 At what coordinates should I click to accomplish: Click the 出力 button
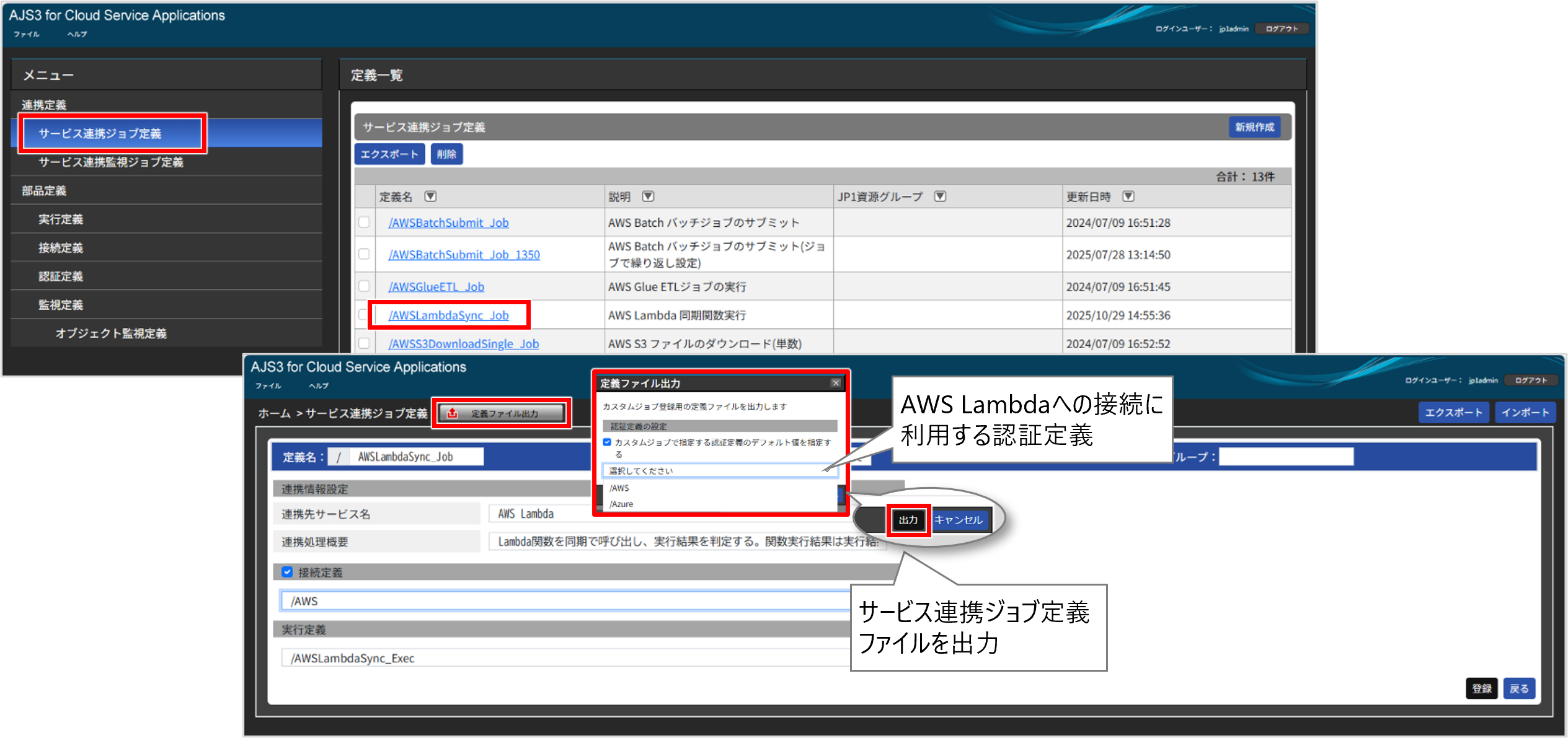pyautogui.click(x=908, y=520)
